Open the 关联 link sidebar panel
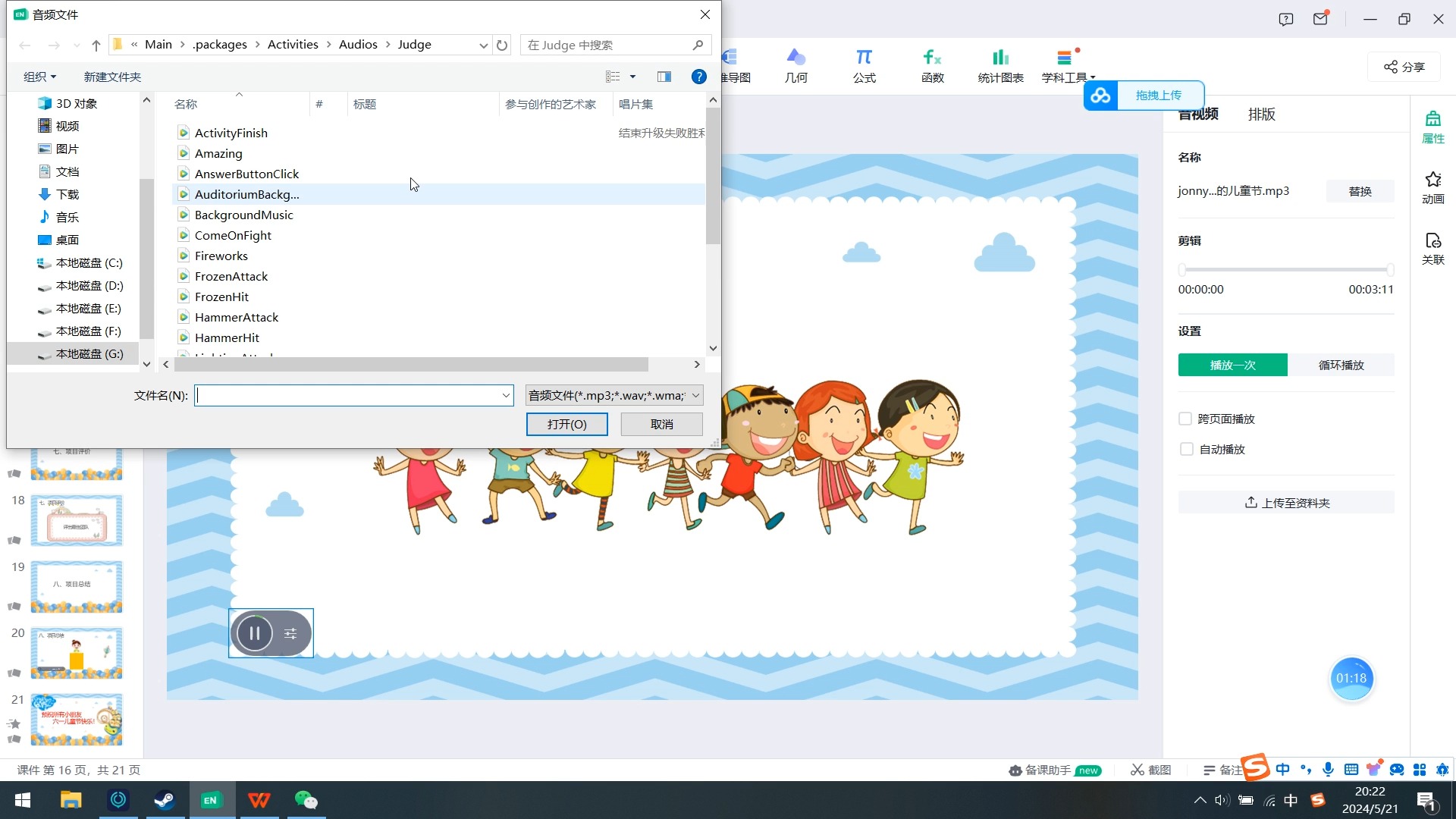 point(1432,249)
